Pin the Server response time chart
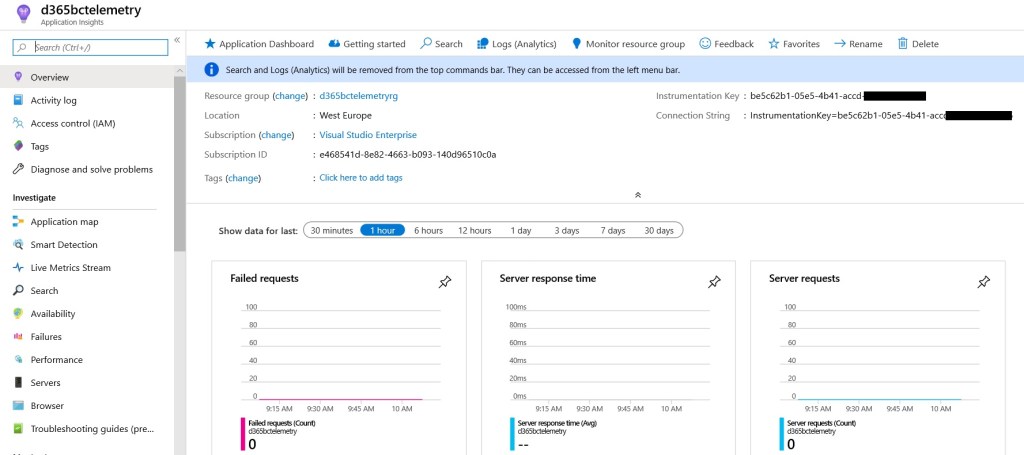Image resolution: width=1024 pixels, height=455 pixels. click(x=714, y=282)
